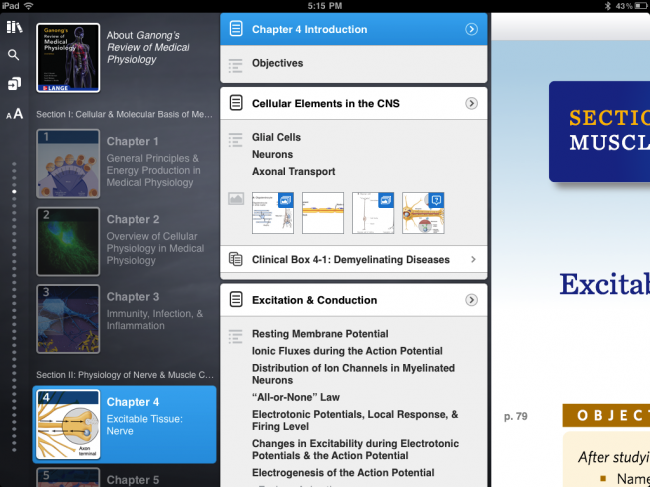The height and width of the screenshot is (487, 650).
Task: Open the neuron figure thumbnail with question badge
Action: 423,213
